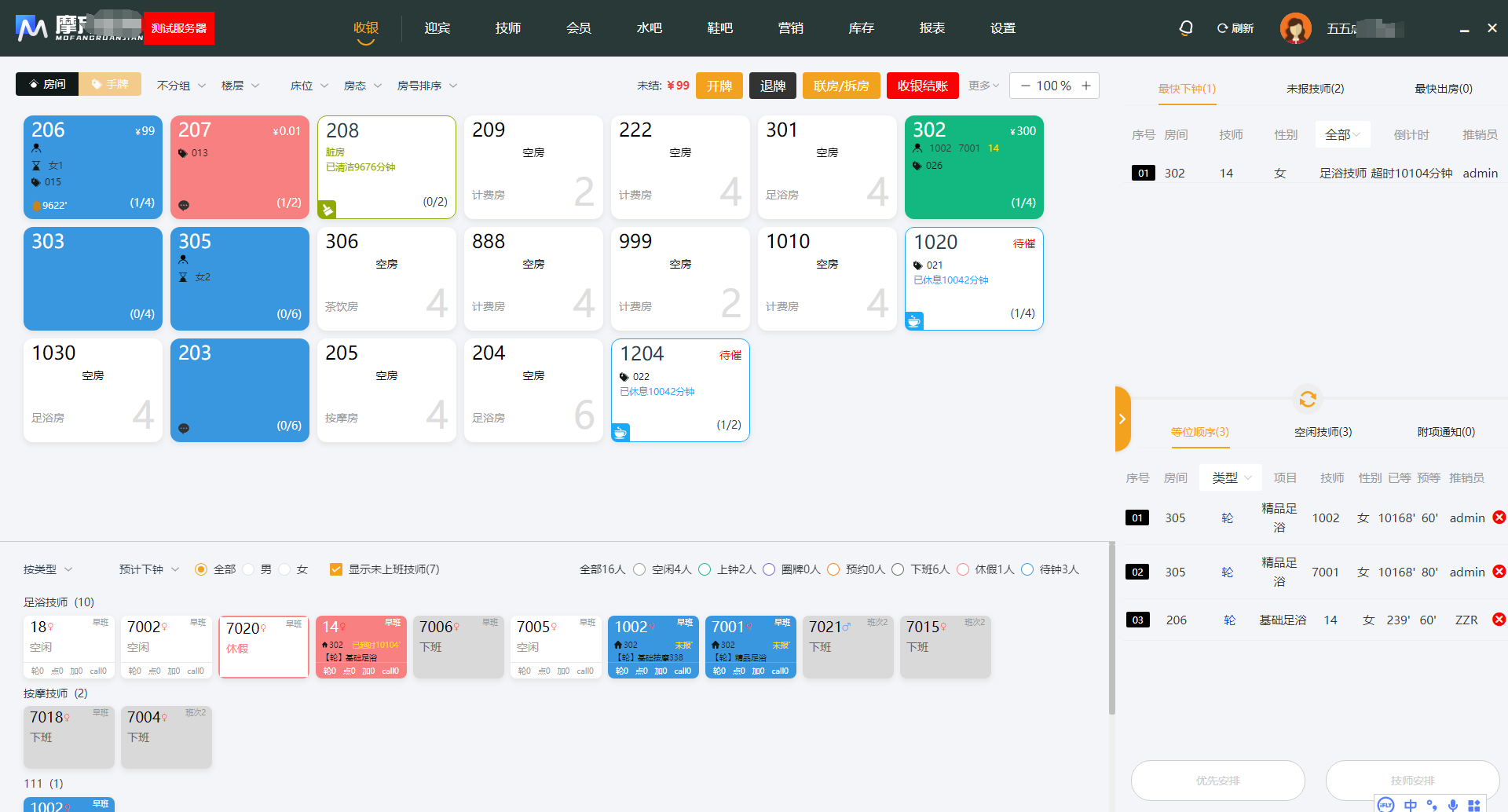Click the chat bubble icon on room 207
Screen dimensions: 1508x812
tap(184, 205)
